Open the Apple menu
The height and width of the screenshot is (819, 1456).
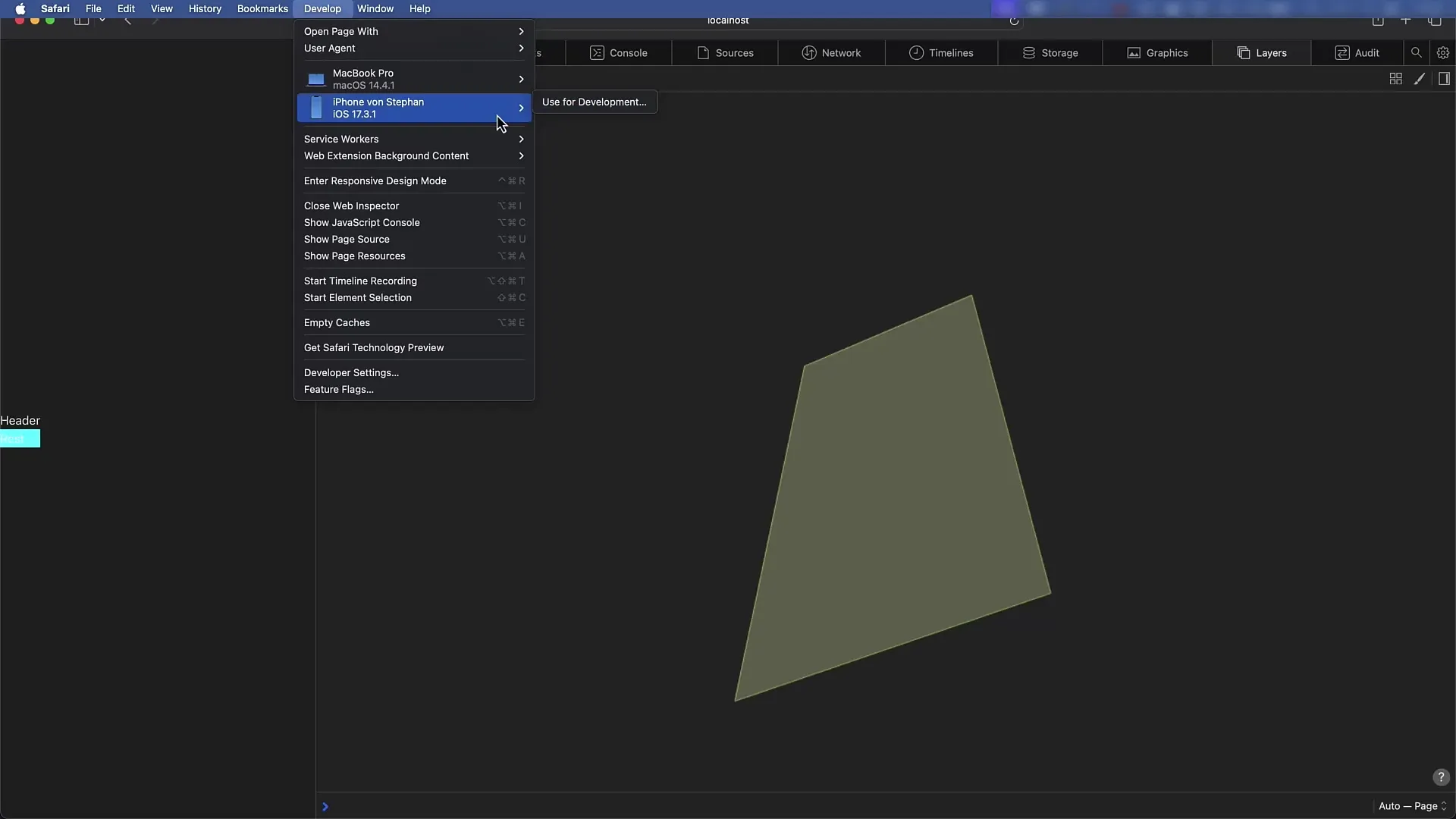tap(20, 9)
